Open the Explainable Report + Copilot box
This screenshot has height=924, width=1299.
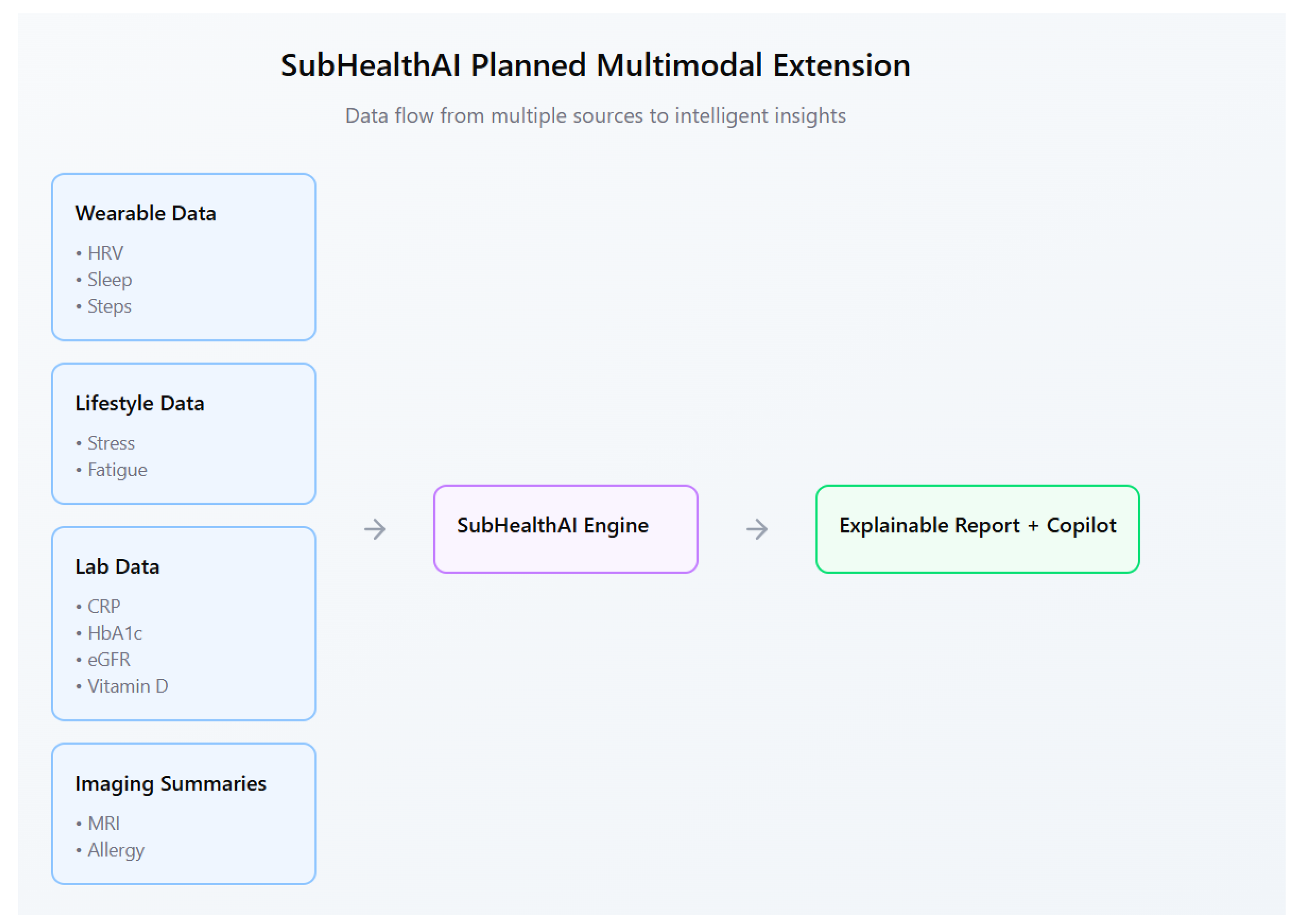(976, 529)
